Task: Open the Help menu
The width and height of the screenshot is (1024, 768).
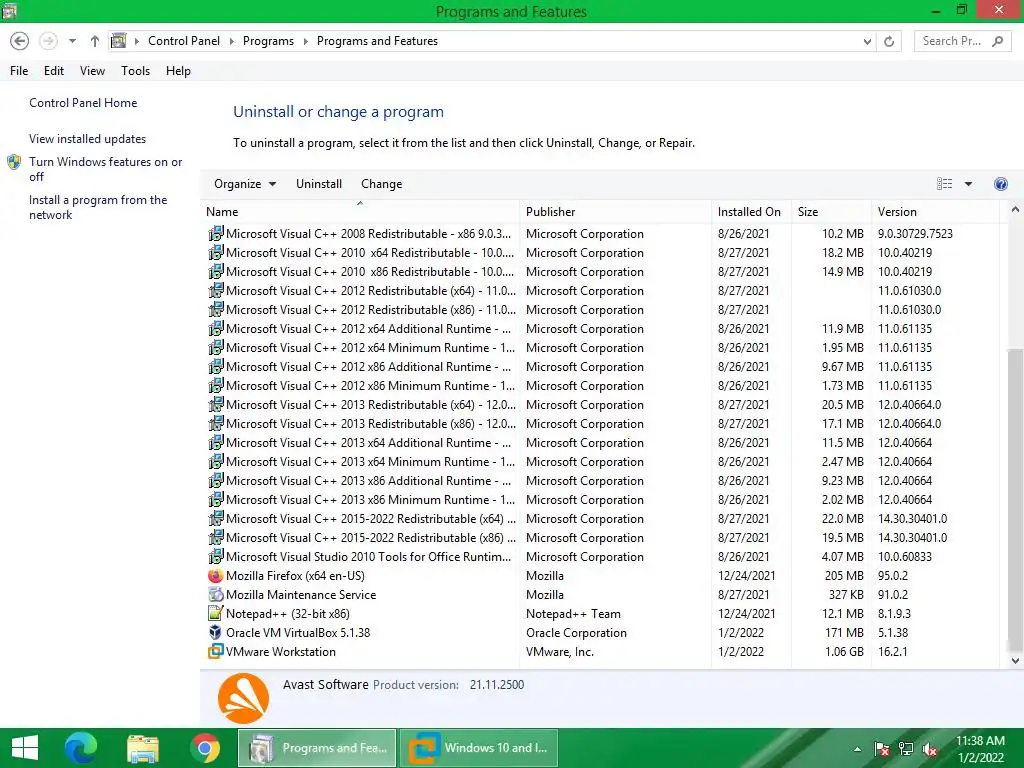Action: click(x=178, y=71)
